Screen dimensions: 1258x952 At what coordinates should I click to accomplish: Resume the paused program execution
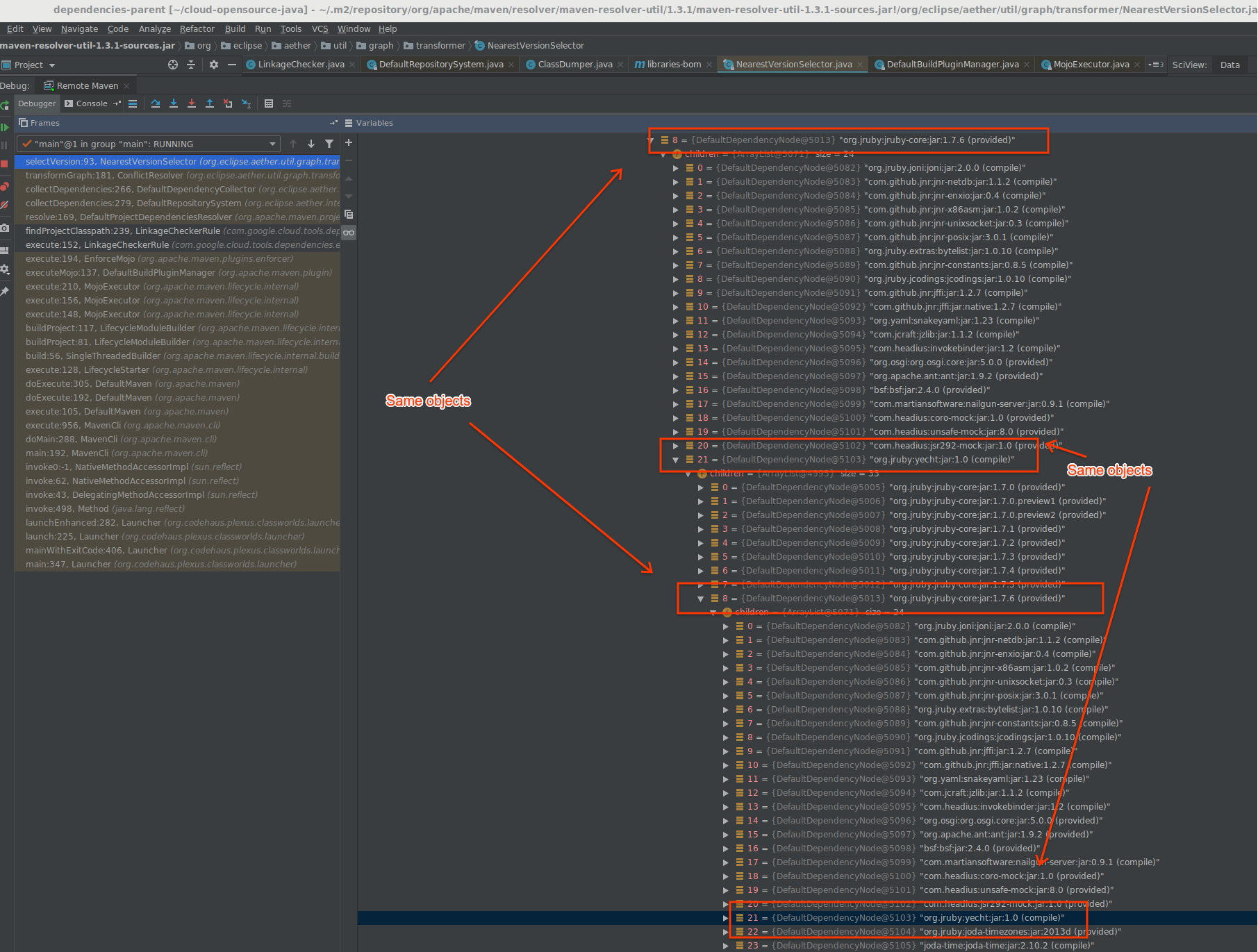click(x=6, y=128)
